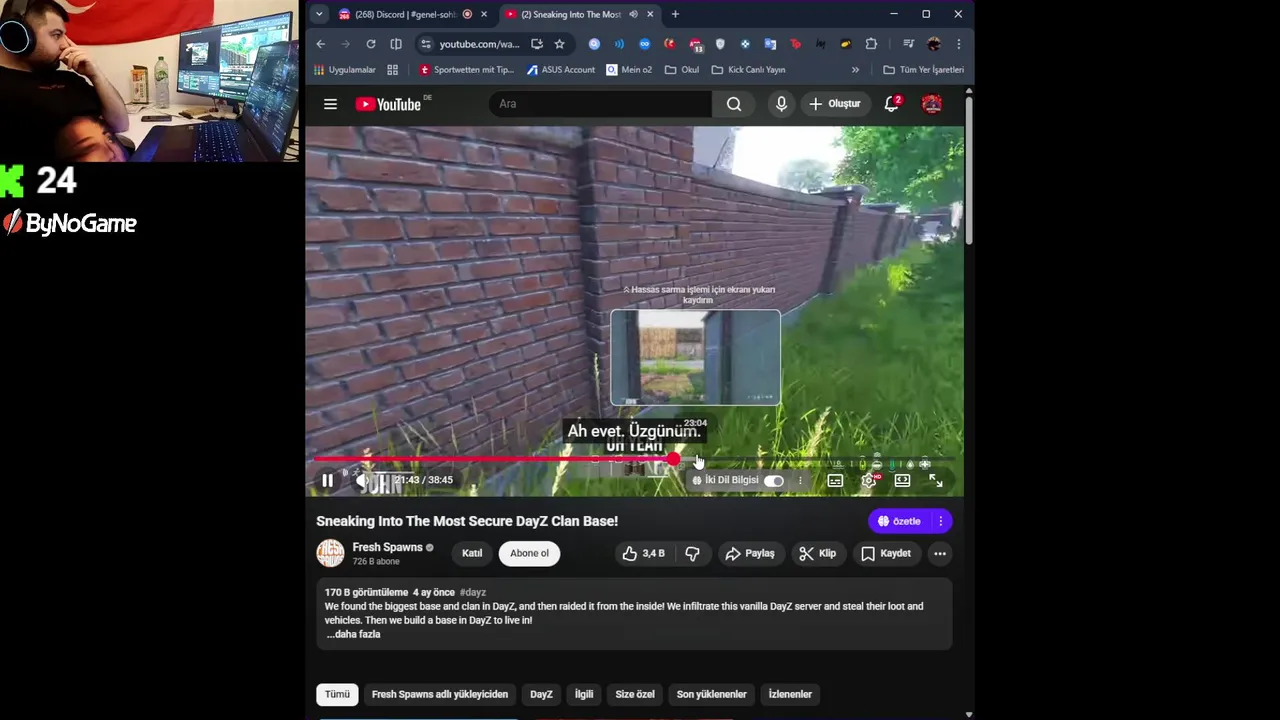Click the özetle summary button
The width and height of the screenshot is (1280, 720).
(x=899, y=521)
